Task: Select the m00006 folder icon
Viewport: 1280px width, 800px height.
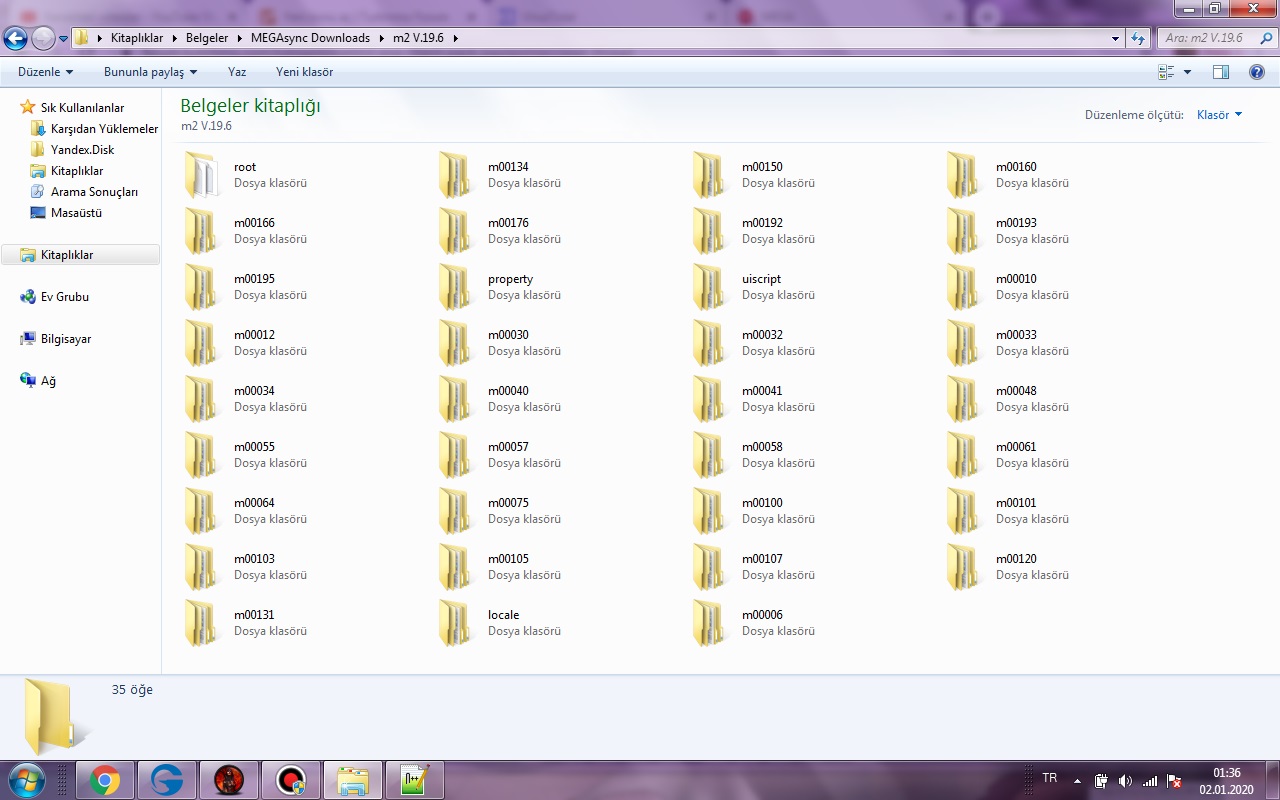Action: [709, 623]
